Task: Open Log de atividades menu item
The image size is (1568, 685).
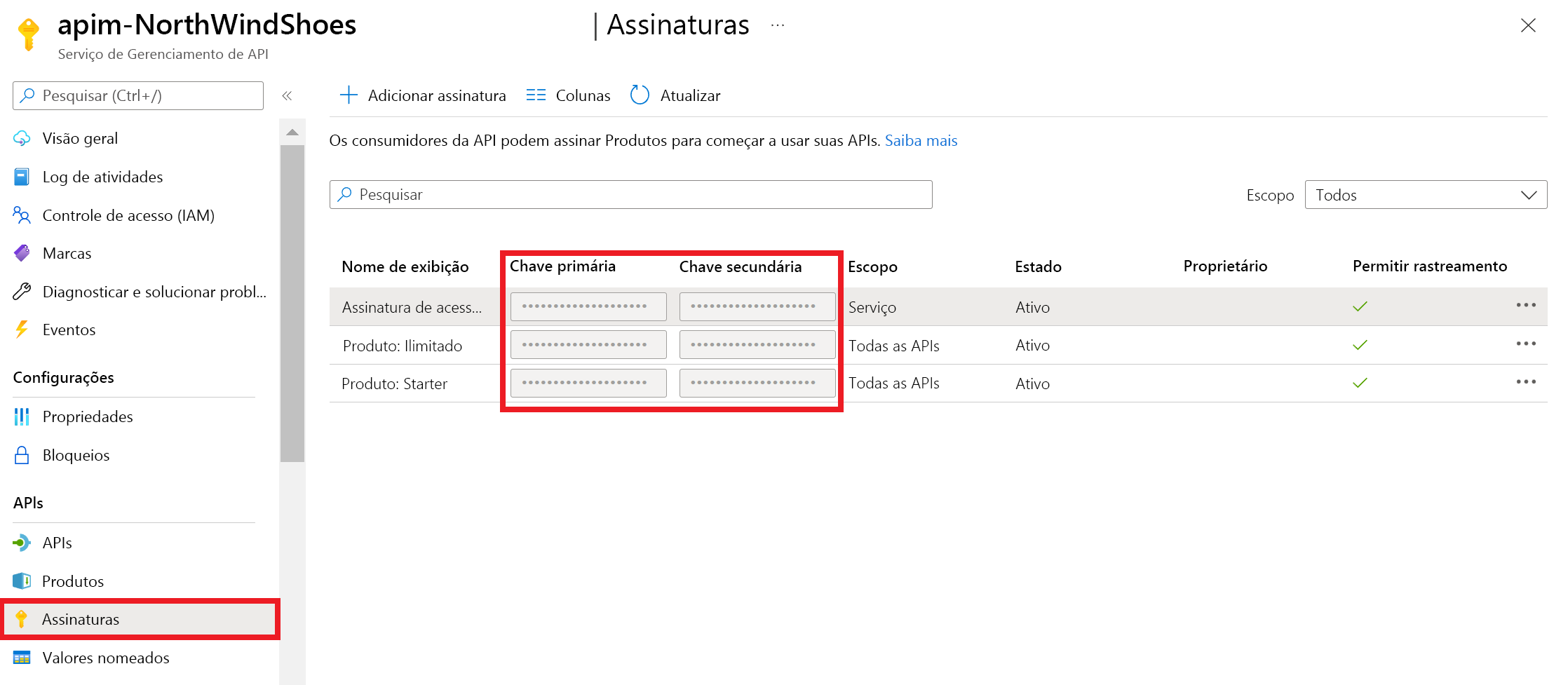Action: pyautogui.click(x=102, y=177)
